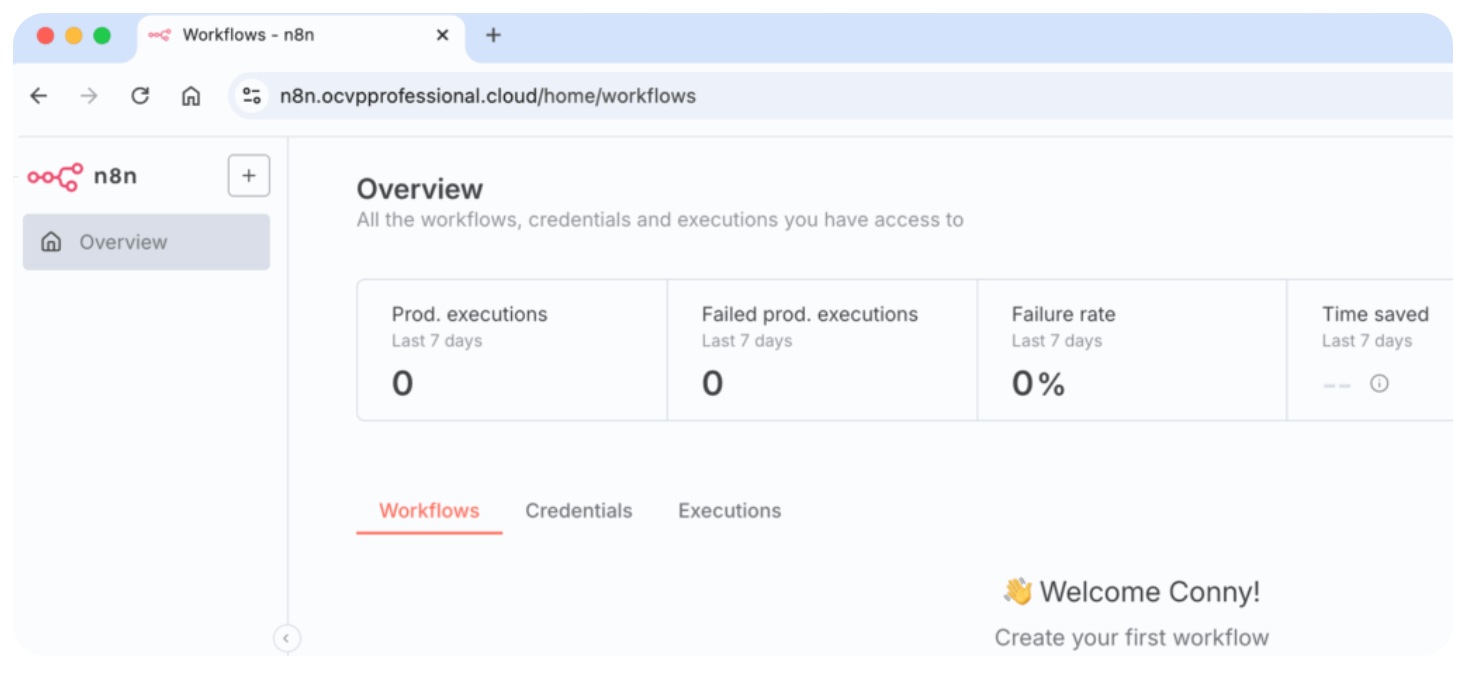Close the Workflows - n8n browser tab
1458x680 pixels.
(x=443, y=35)
